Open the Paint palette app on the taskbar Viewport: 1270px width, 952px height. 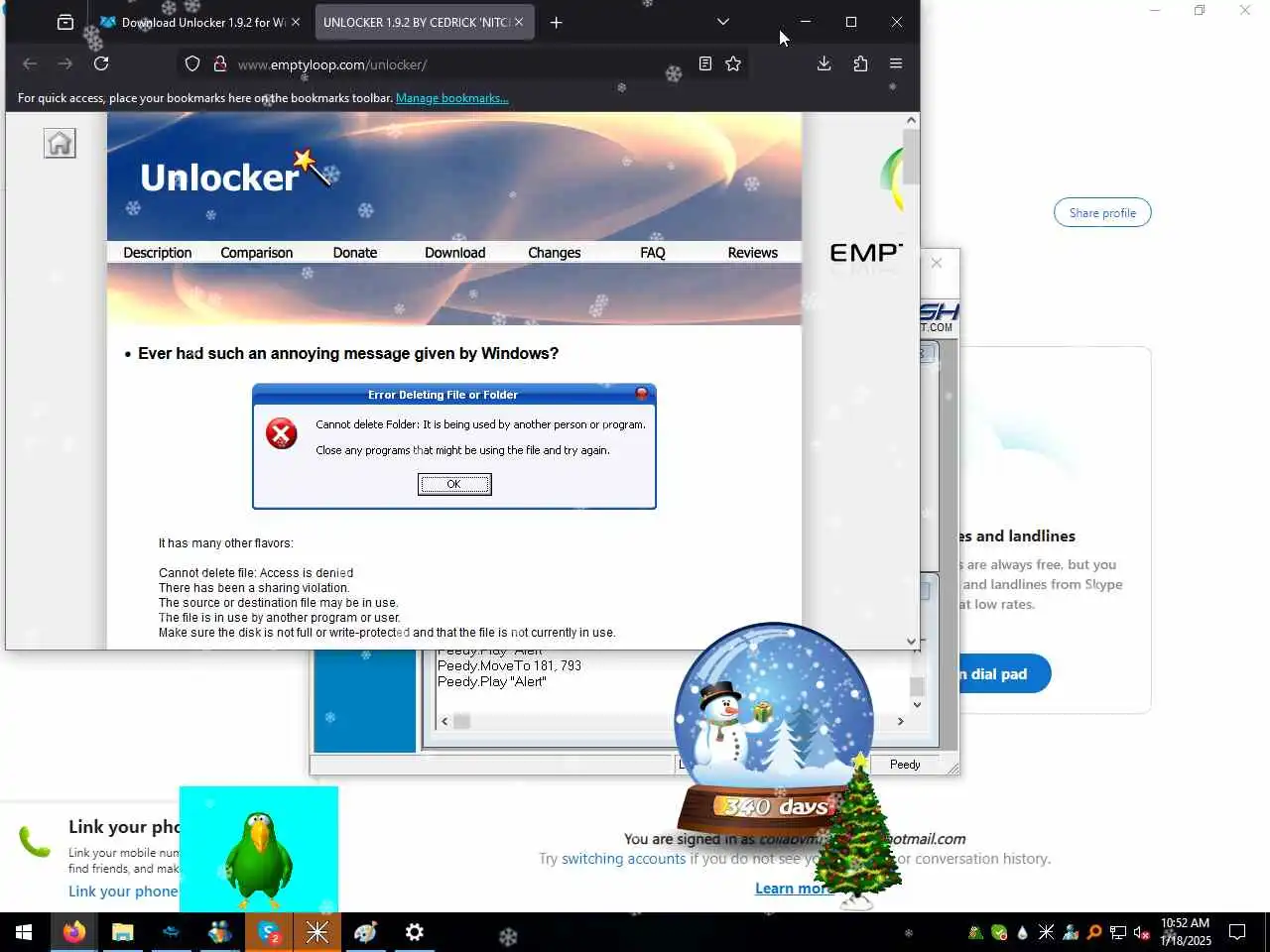366,932
